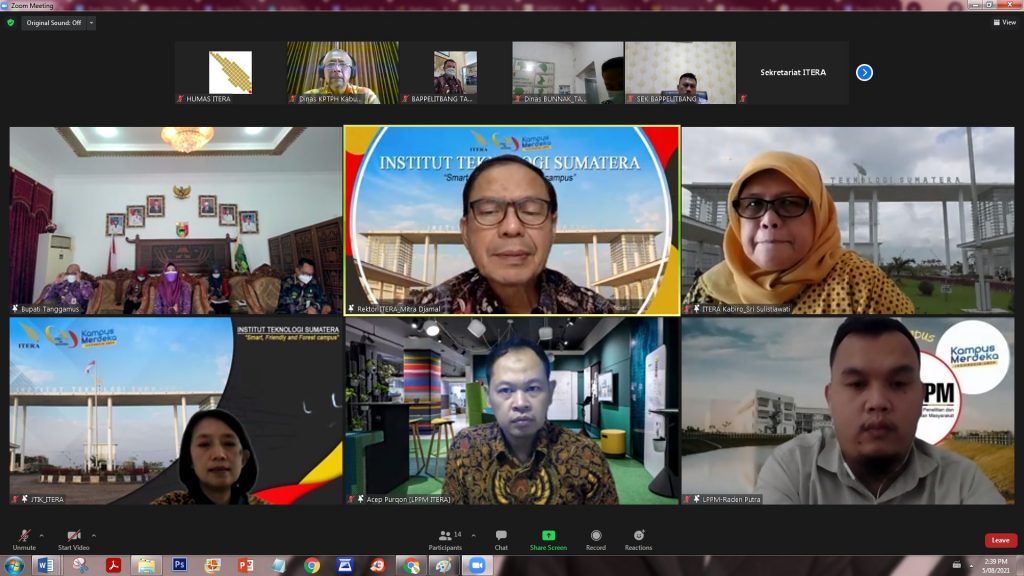Open the Snipping Tool taskbar icon
The width and height of the screenshot is (1024, 576).
(x=80, y=566)
